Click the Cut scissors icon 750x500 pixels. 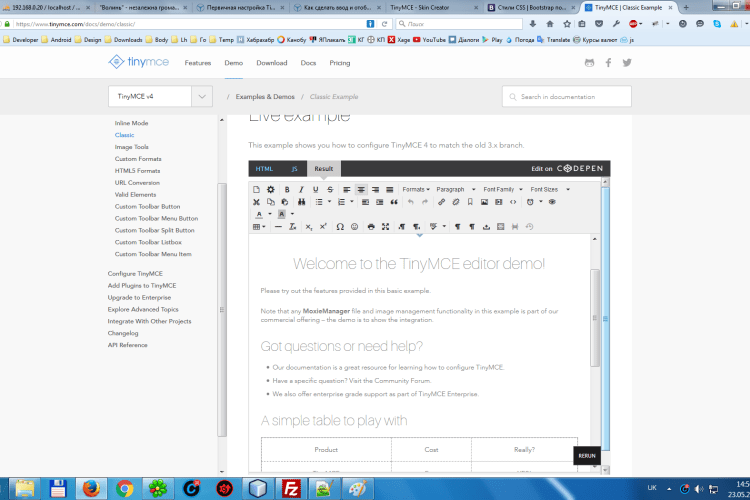[x=256, y=202]
